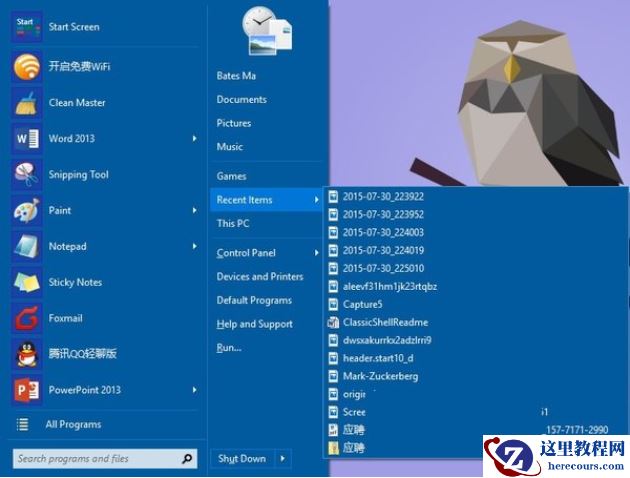Open Default Programs
This screenshot has width=630, height=478.
(x=254, y=300)
